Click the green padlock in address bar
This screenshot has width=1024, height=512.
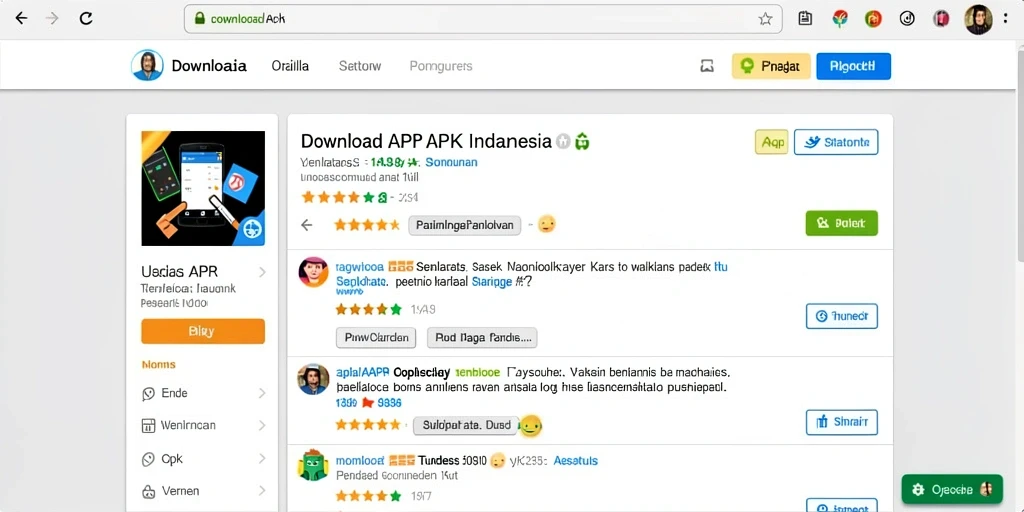(200, 18)
